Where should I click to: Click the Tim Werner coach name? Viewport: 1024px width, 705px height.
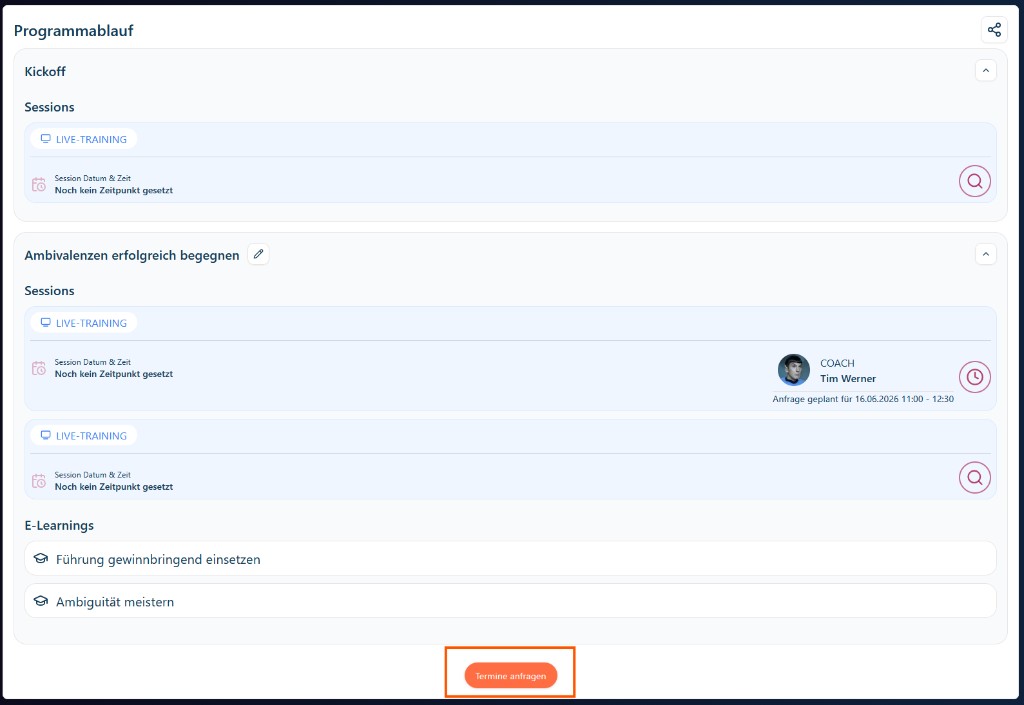(x=848, y=379)
